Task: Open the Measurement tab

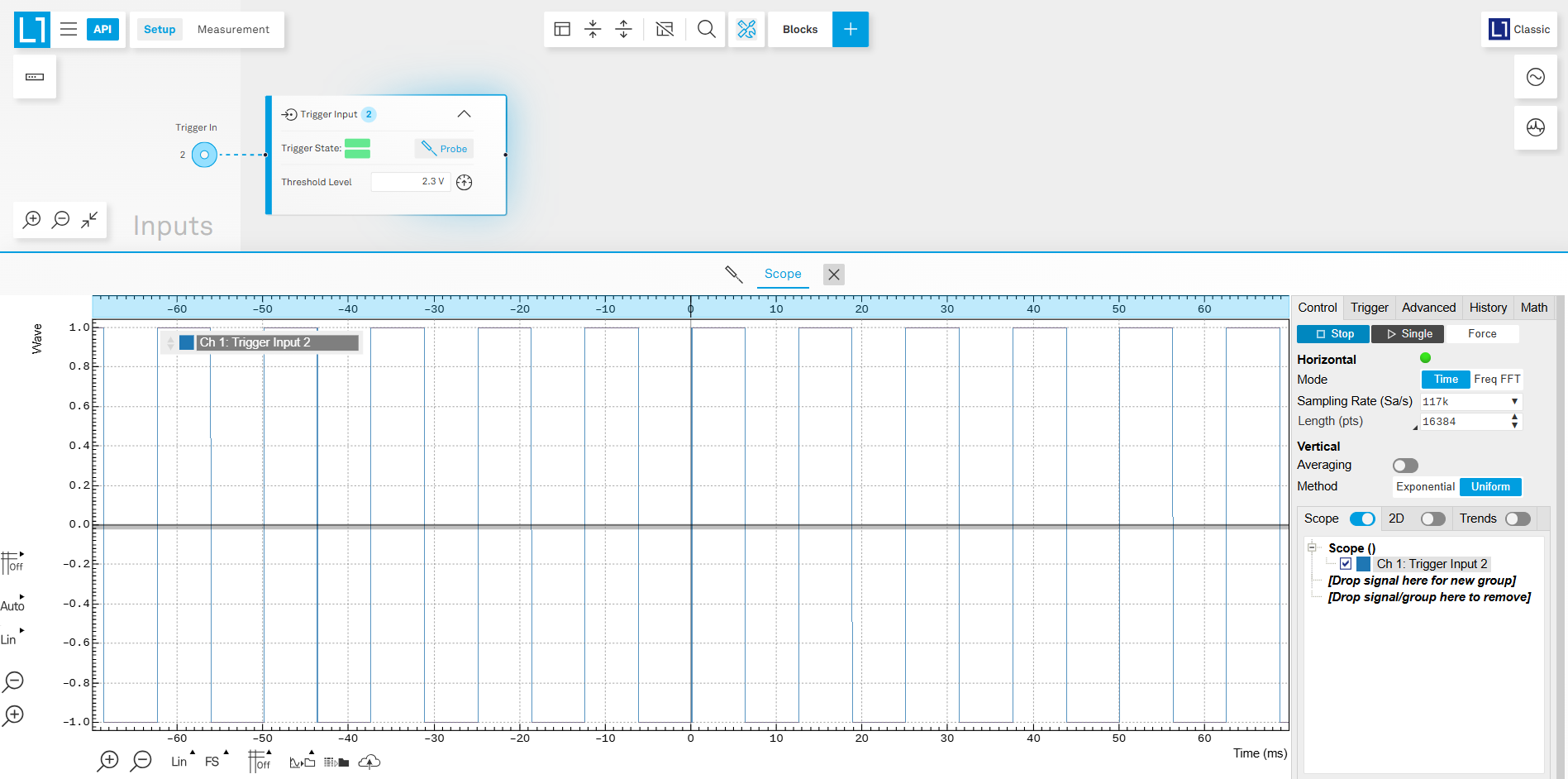Action: tap(233, 30)
